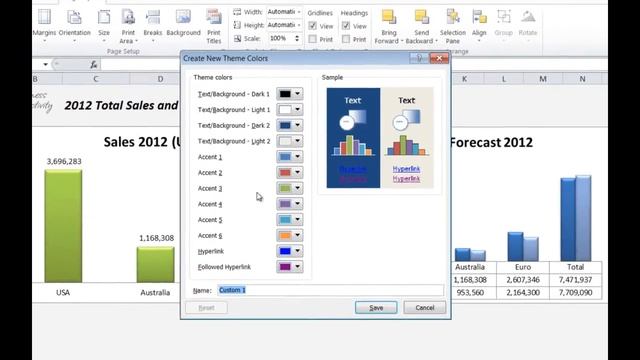Pick the Accent 3 green color swatch
Screen dimensions: 640x360
(x=285, y=188)
